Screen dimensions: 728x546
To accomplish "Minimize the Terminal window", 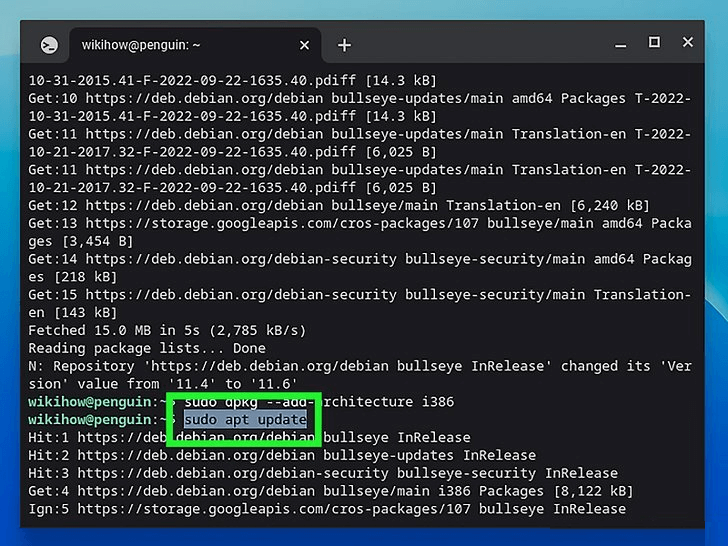I will tap(622, 42).
